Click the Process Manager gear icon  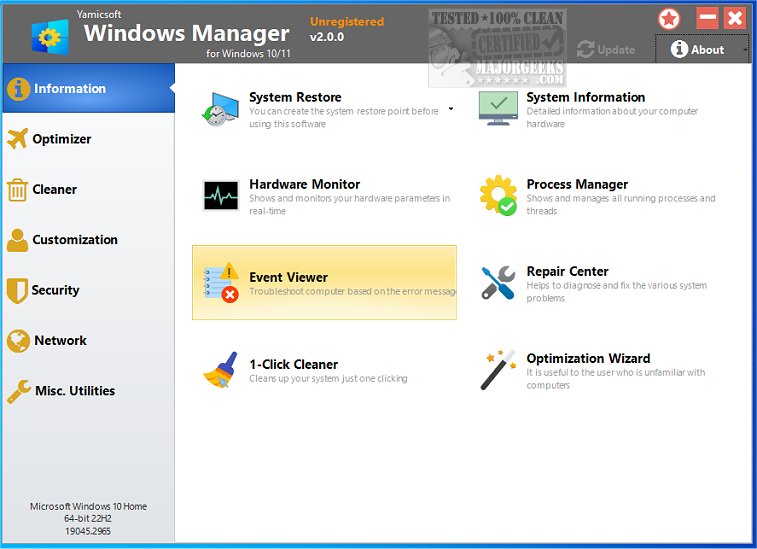click(497, 195)
